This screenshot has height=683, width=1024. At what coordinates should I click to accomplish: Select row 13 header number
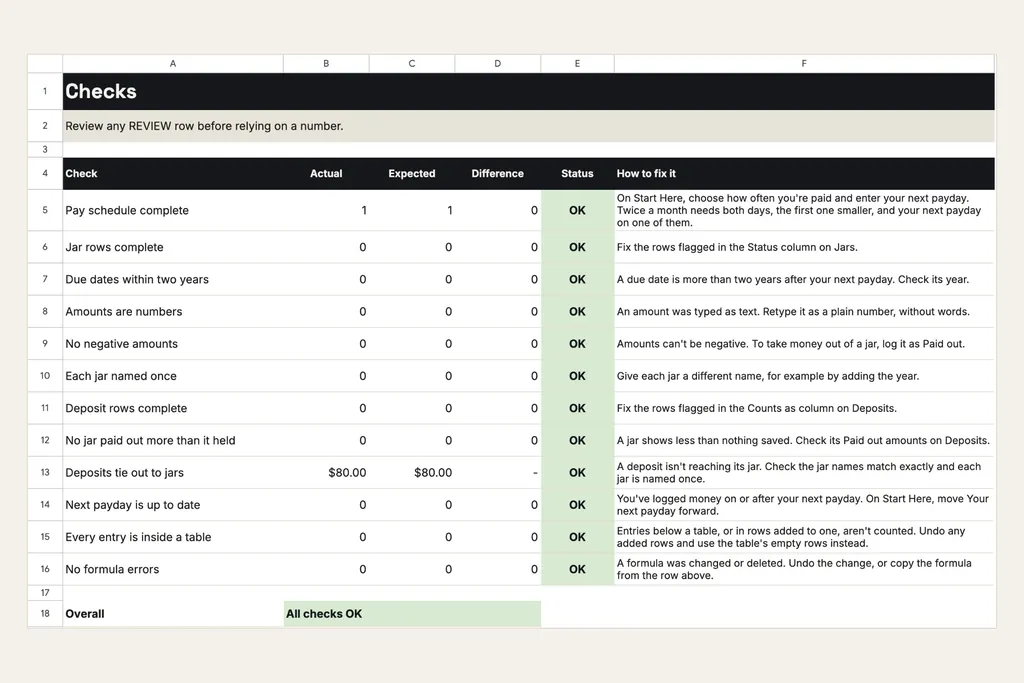tap(45, 472)
